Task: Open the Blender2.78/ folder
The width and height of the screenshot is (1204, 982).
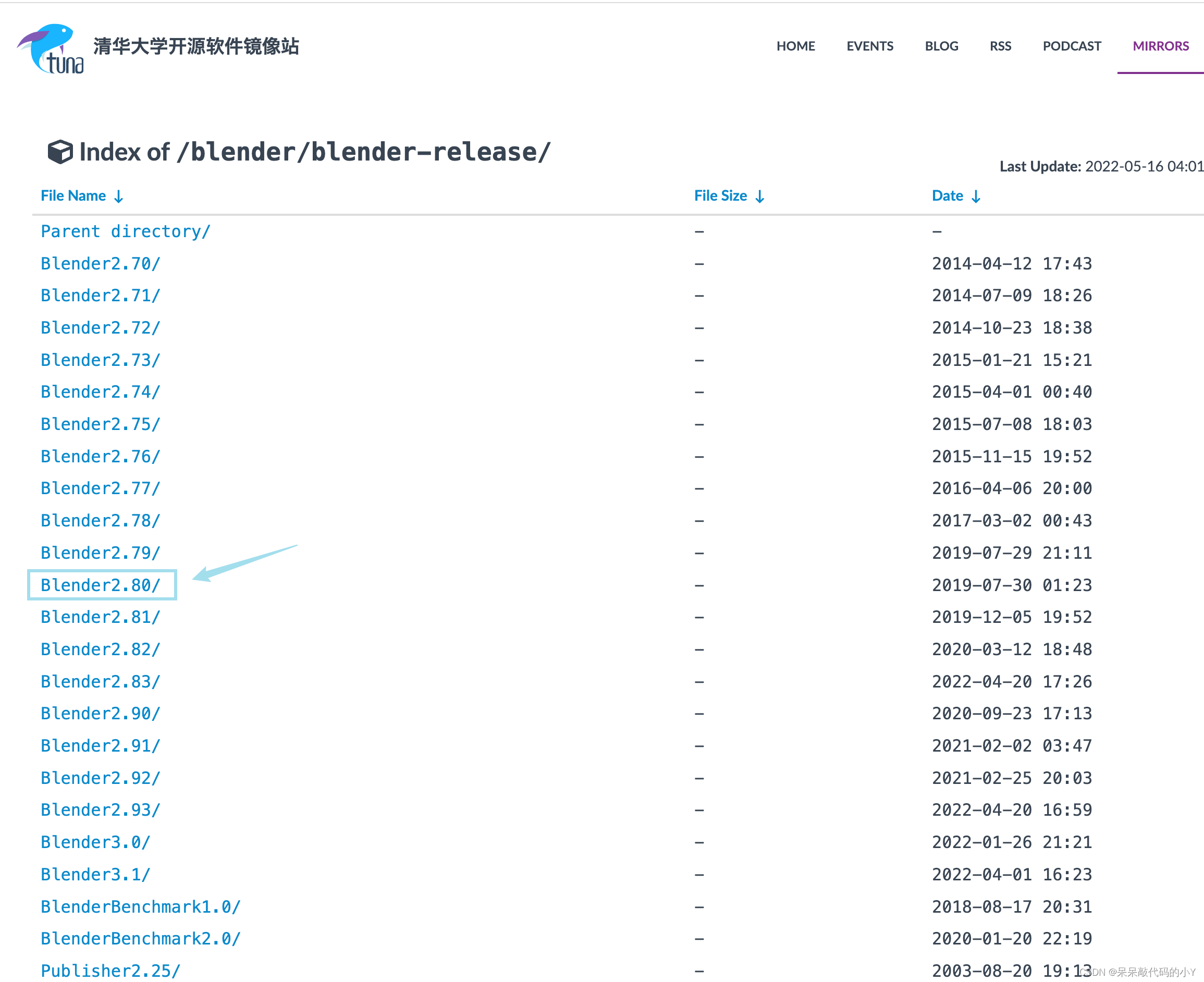Action: click(x=101, y=520)
